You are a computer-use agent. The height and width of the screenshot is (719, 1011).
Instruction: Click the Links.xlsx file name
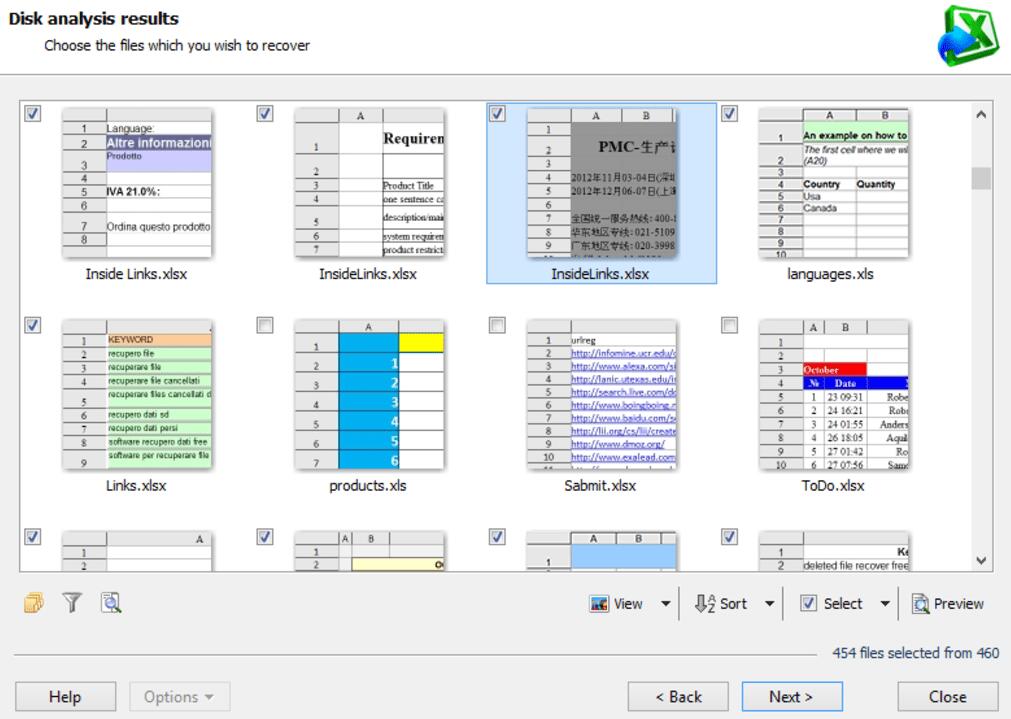coord(136,486)
